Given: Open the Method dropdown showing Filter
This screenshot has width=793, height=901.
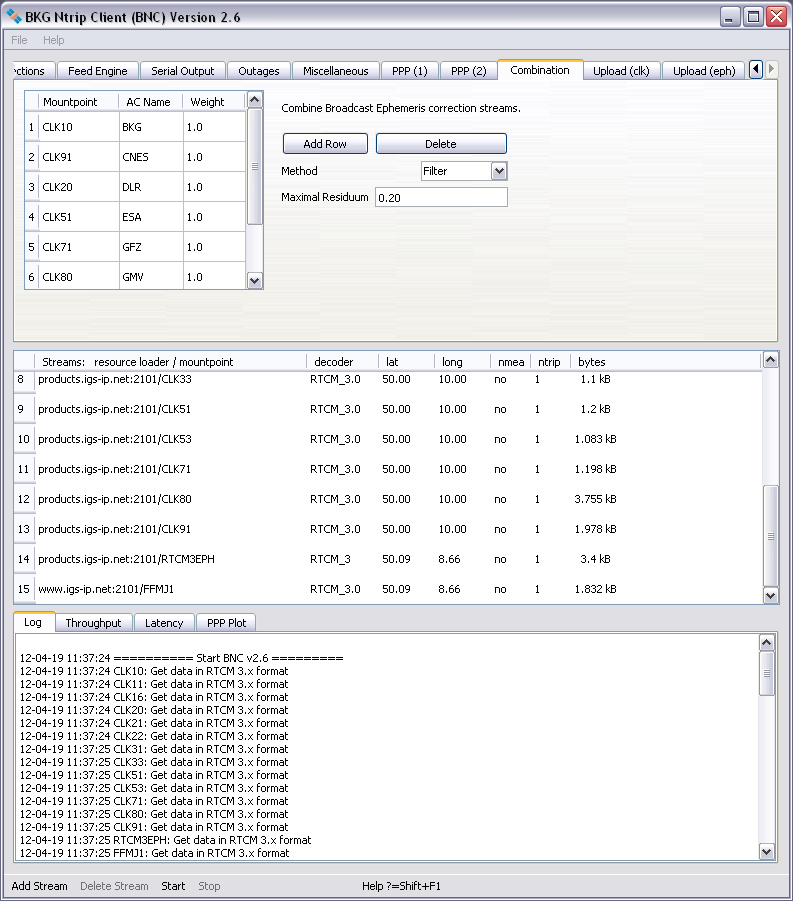Looking at the screenshot, I should click(464, 171).
